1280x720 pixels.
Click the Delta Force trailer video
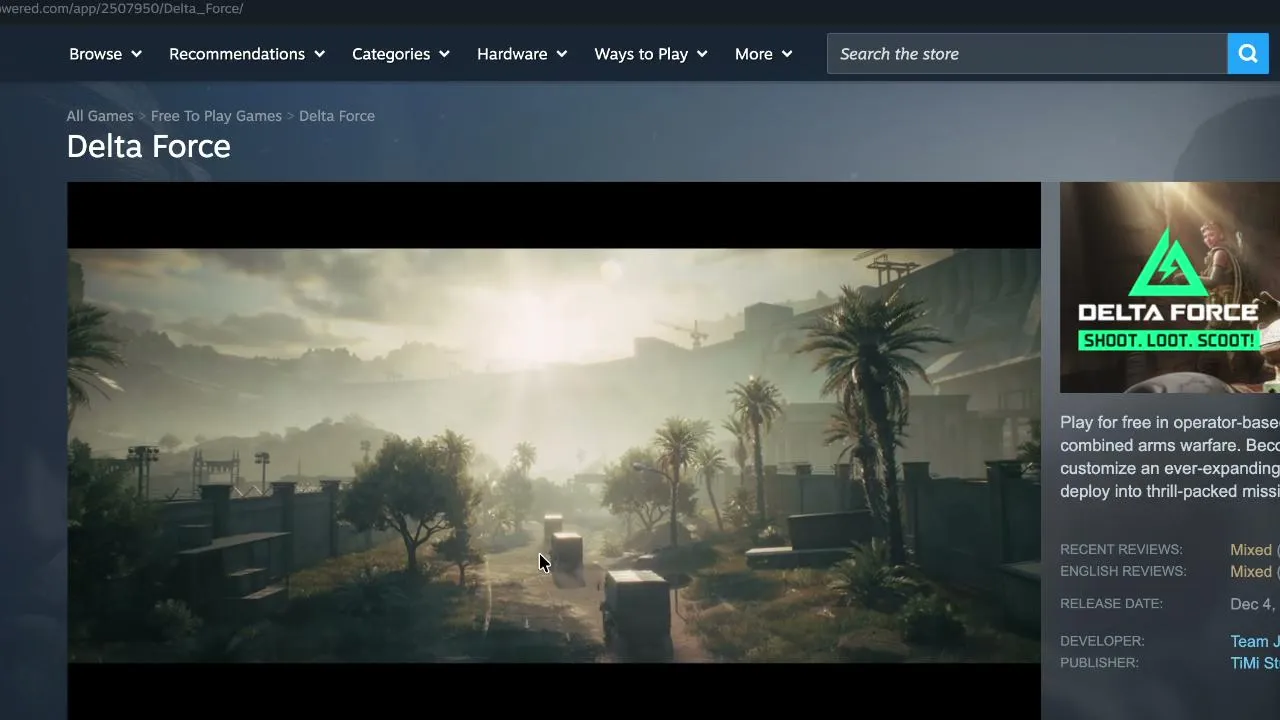(554, 451)
